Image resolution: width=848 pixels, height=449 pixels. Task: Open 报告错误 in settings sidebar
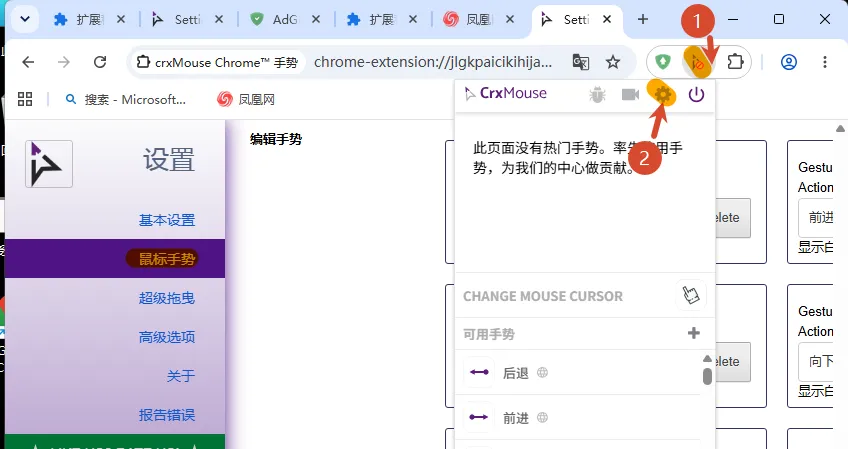[x=167, y=415]
